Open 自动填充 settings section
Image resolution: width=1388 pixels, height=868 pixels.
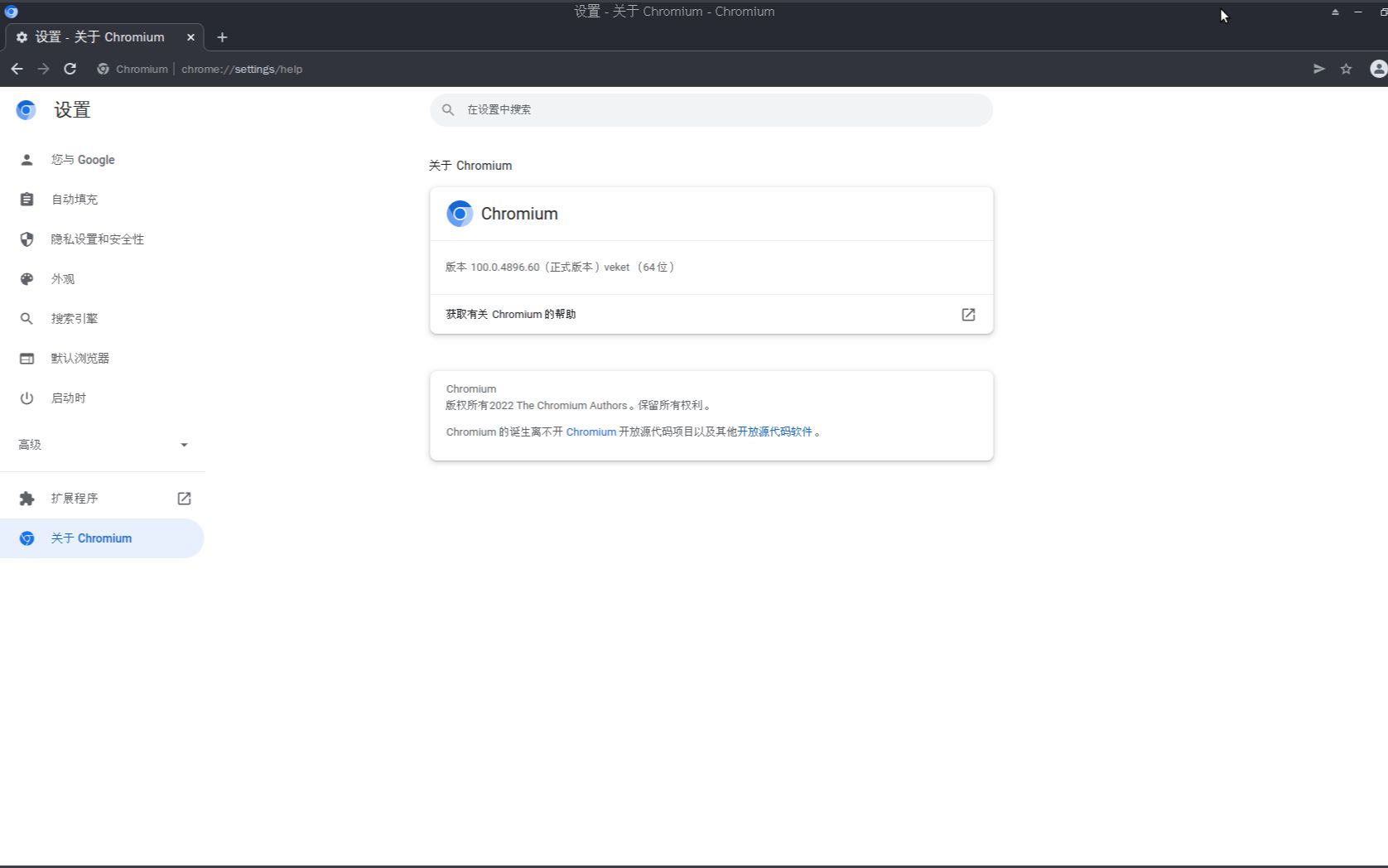click(x=102, y=200)
